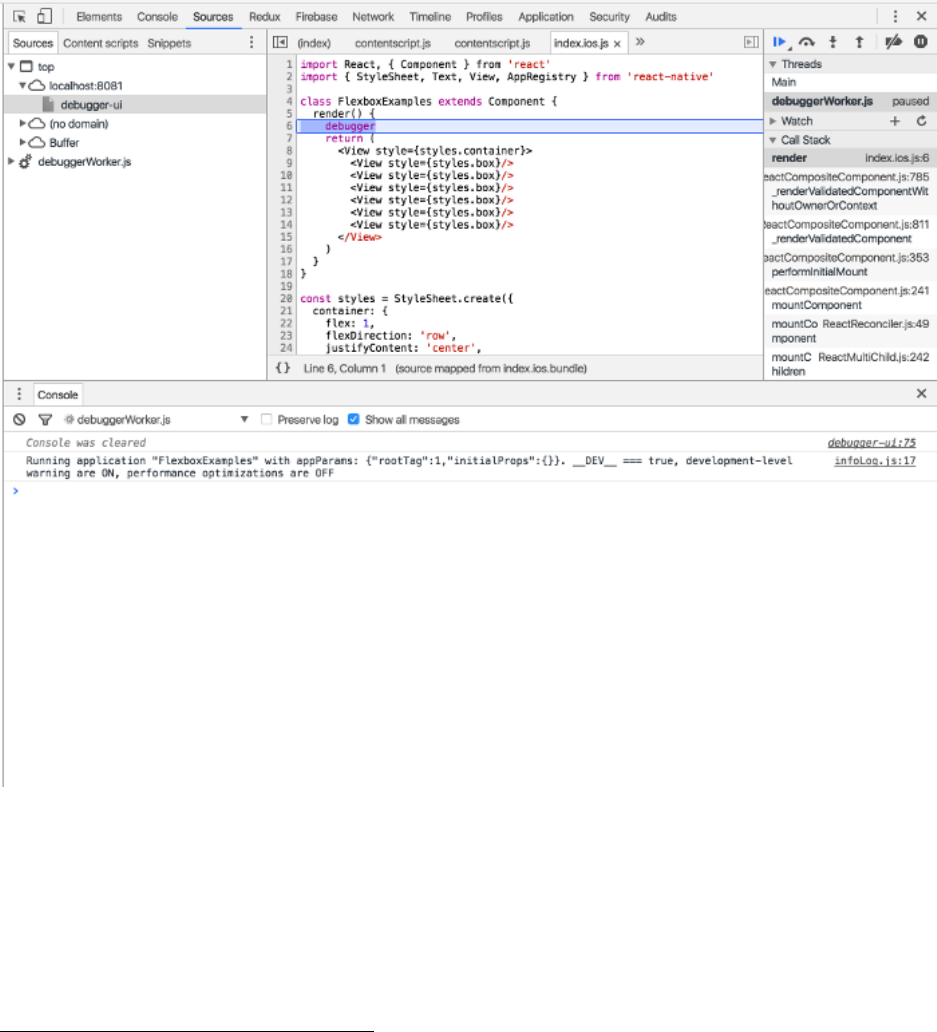This screenshot has width=937, height=1032.
Task: Click the highlighted debugger statement line
Action: (530, 126)
